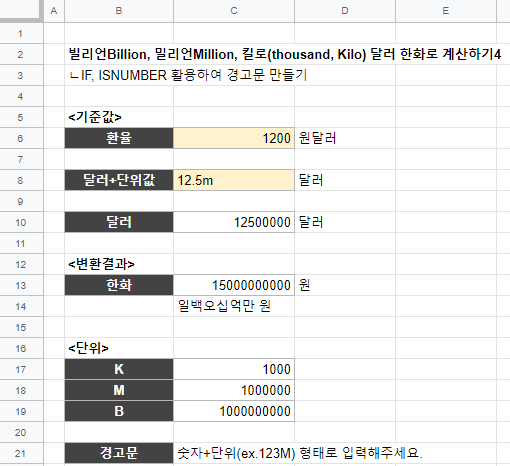Click the <단위> heading cell
Screen dimensions: 510x466
pyautogui.click(x=88, y=348)
